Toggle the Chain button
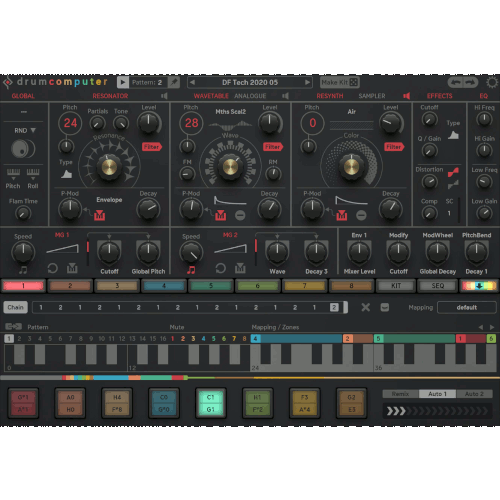Screen dimensions: 500x500 tap(16, 307)
